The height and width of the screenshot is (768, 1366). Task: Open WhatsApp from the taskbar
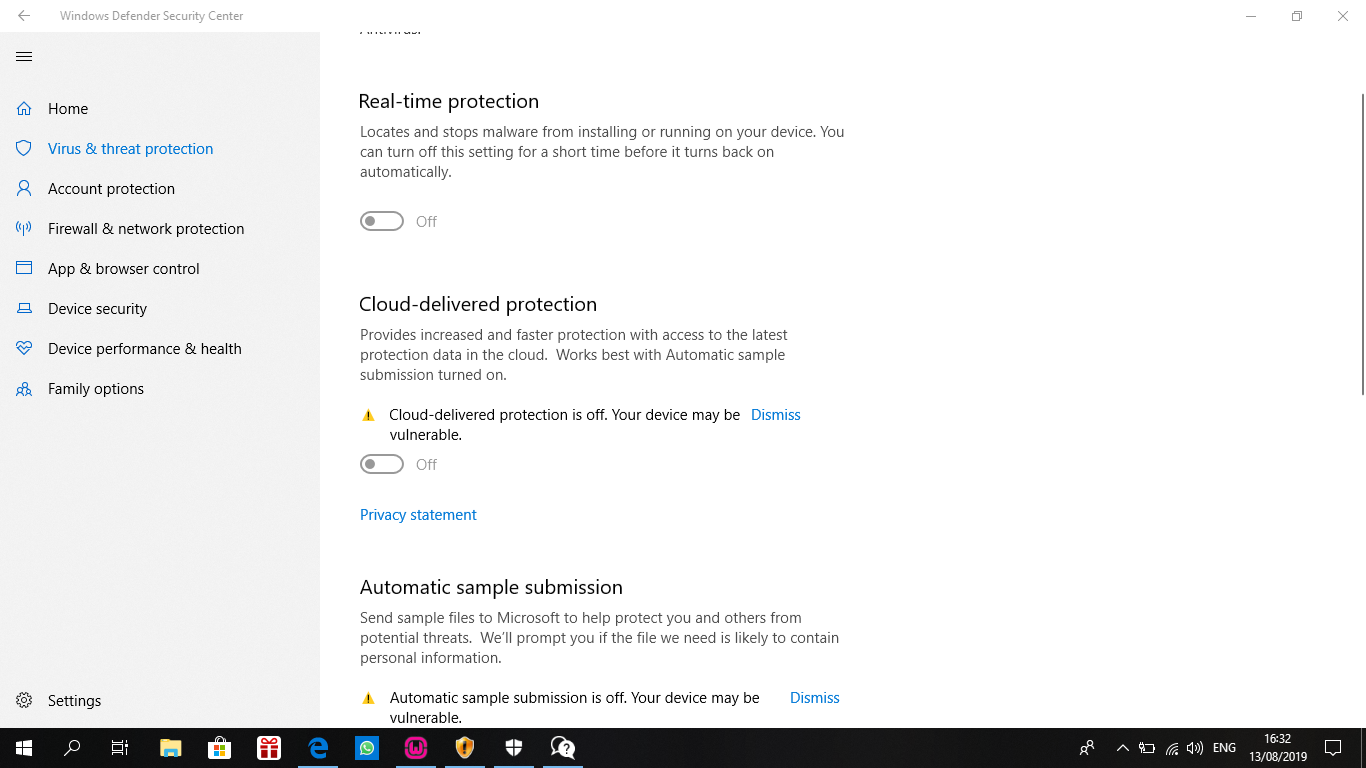pyautogui.click(x=367, y=748)
